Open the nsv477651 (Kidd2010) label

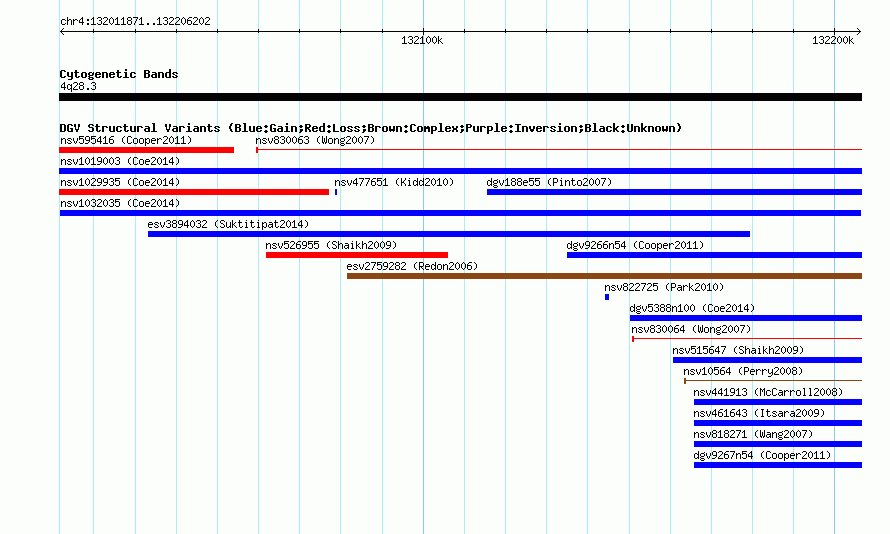[394, 182]
